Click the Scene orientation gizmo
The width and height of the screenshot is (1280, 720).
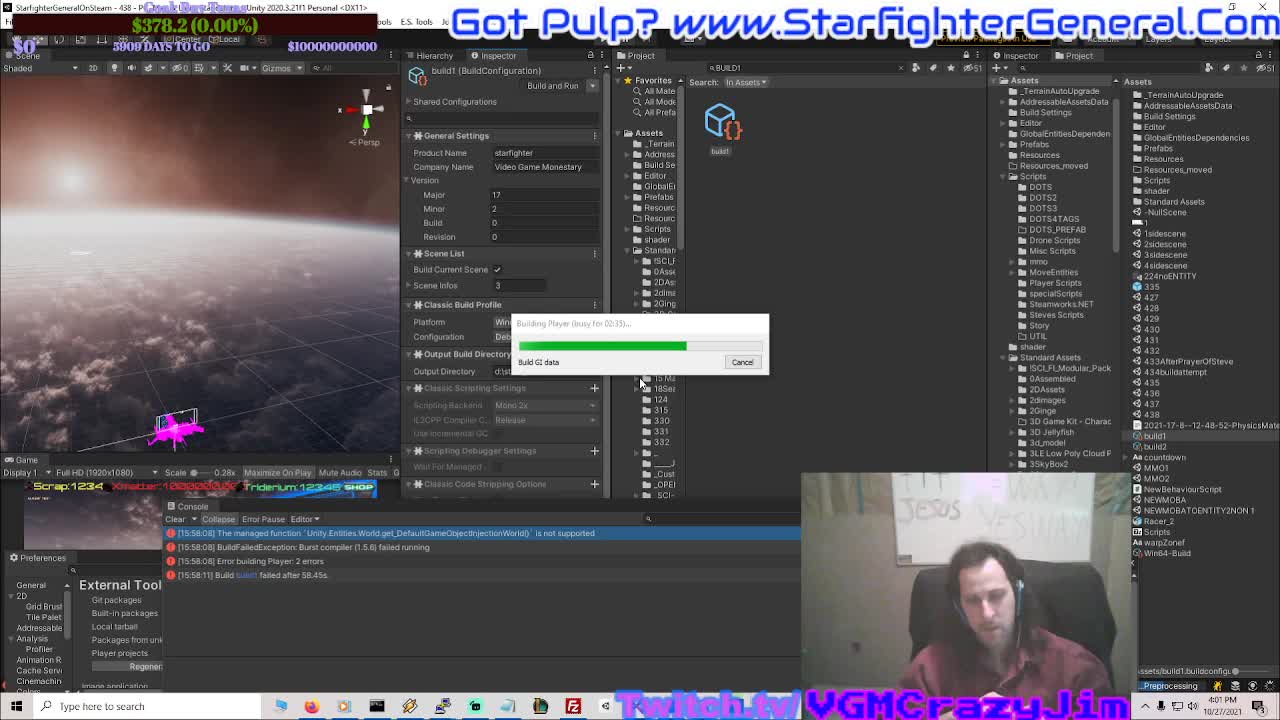point(366,111)
